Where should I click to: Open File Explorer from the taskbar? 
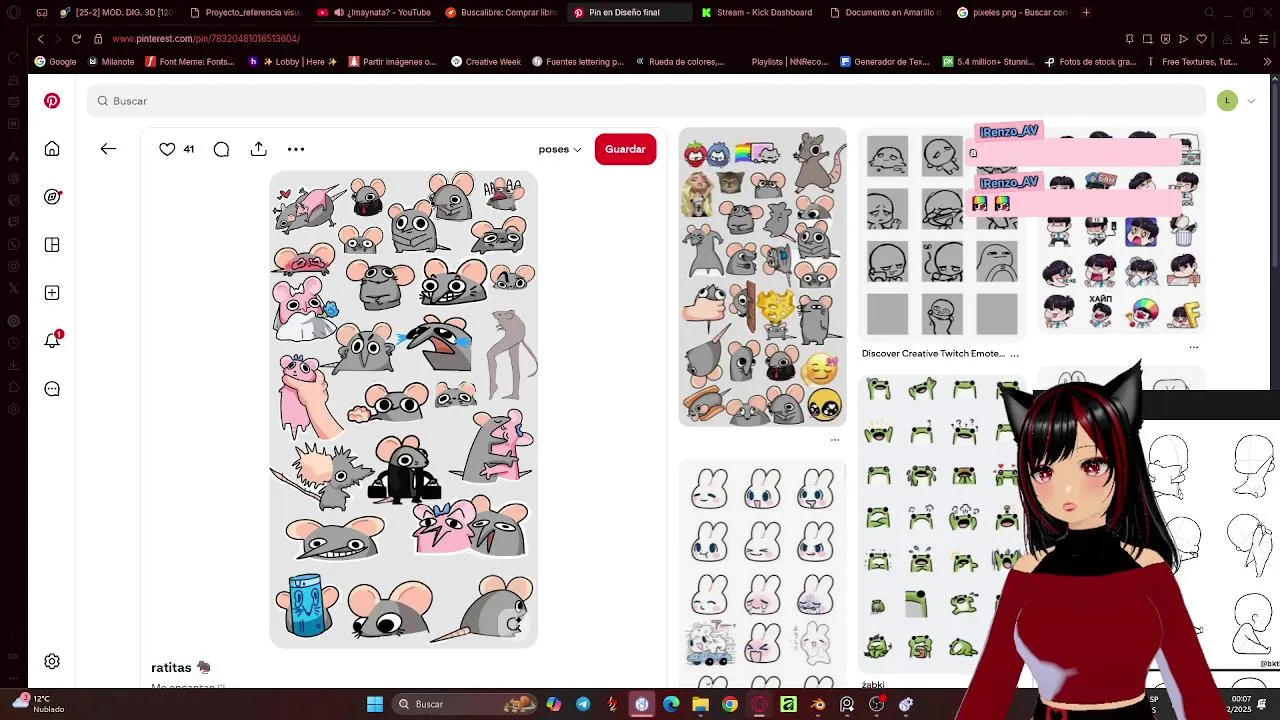700,704
